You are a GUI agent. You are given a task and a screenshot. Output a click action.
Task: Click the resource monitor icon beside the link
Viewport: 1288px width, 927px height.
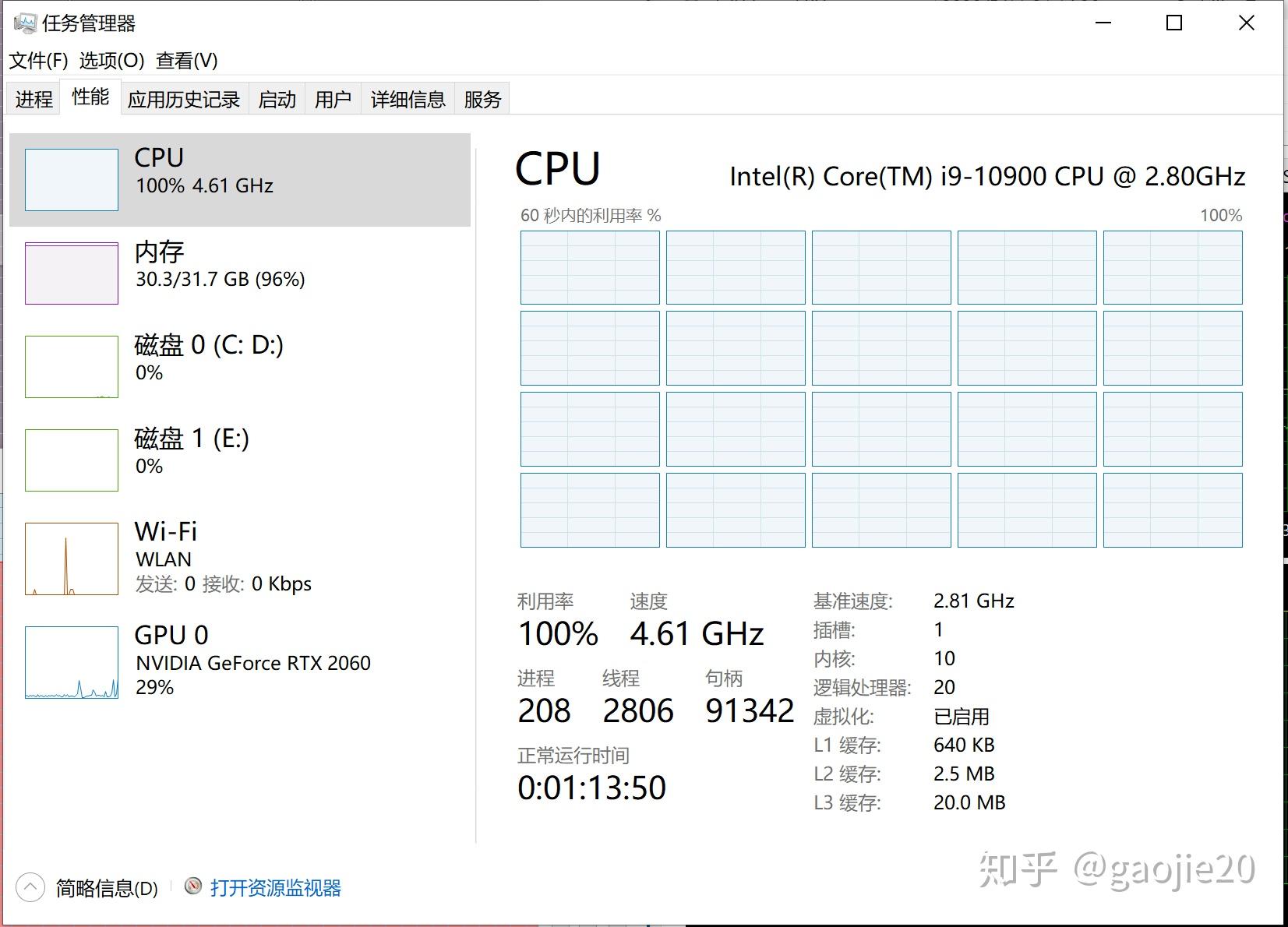tap(192, 886)
